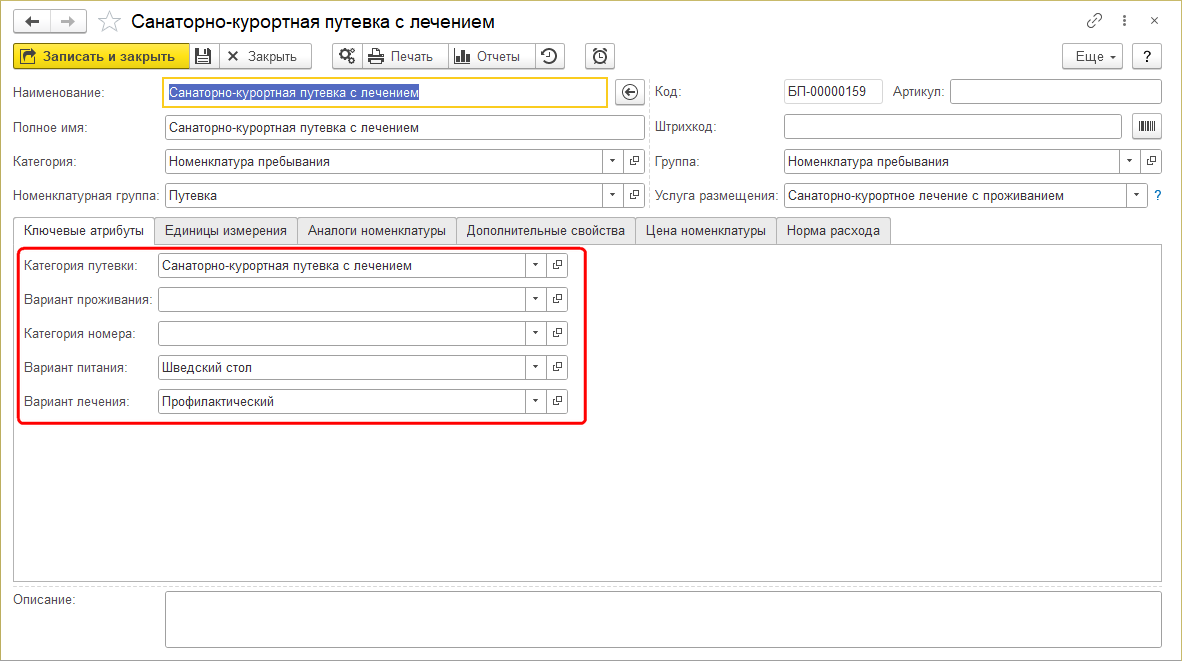Click the alarm clock reminder icon
Image resolution: width=1182 pixels, height=661 pixels.
tap(600, 57)
